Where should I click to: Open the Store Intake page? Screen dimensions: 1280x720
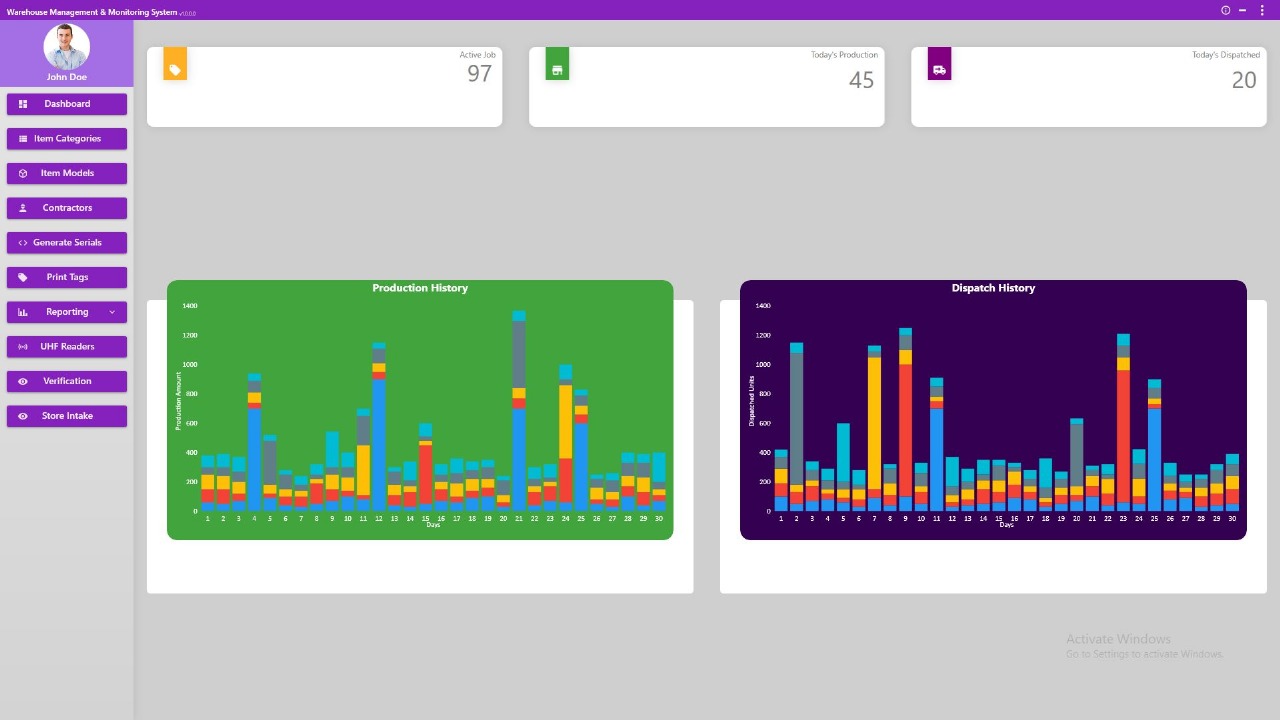67,416
